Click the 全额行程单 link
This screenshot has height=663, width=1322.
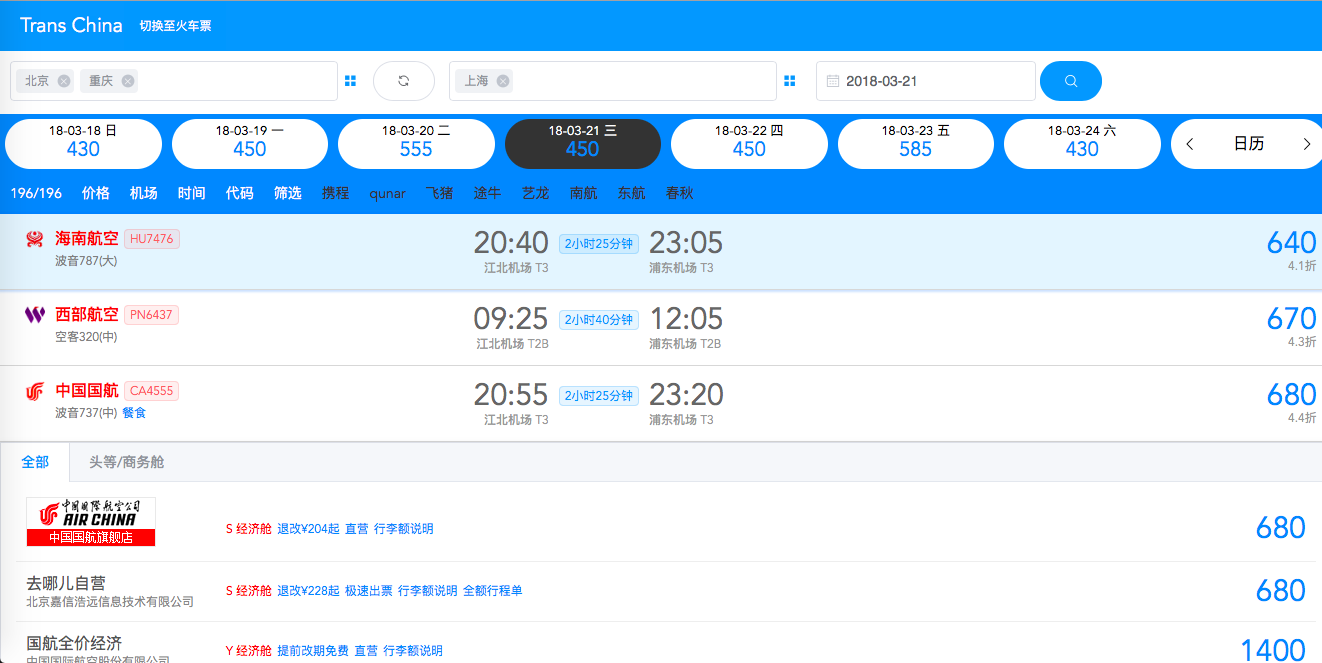pos(492,591)
